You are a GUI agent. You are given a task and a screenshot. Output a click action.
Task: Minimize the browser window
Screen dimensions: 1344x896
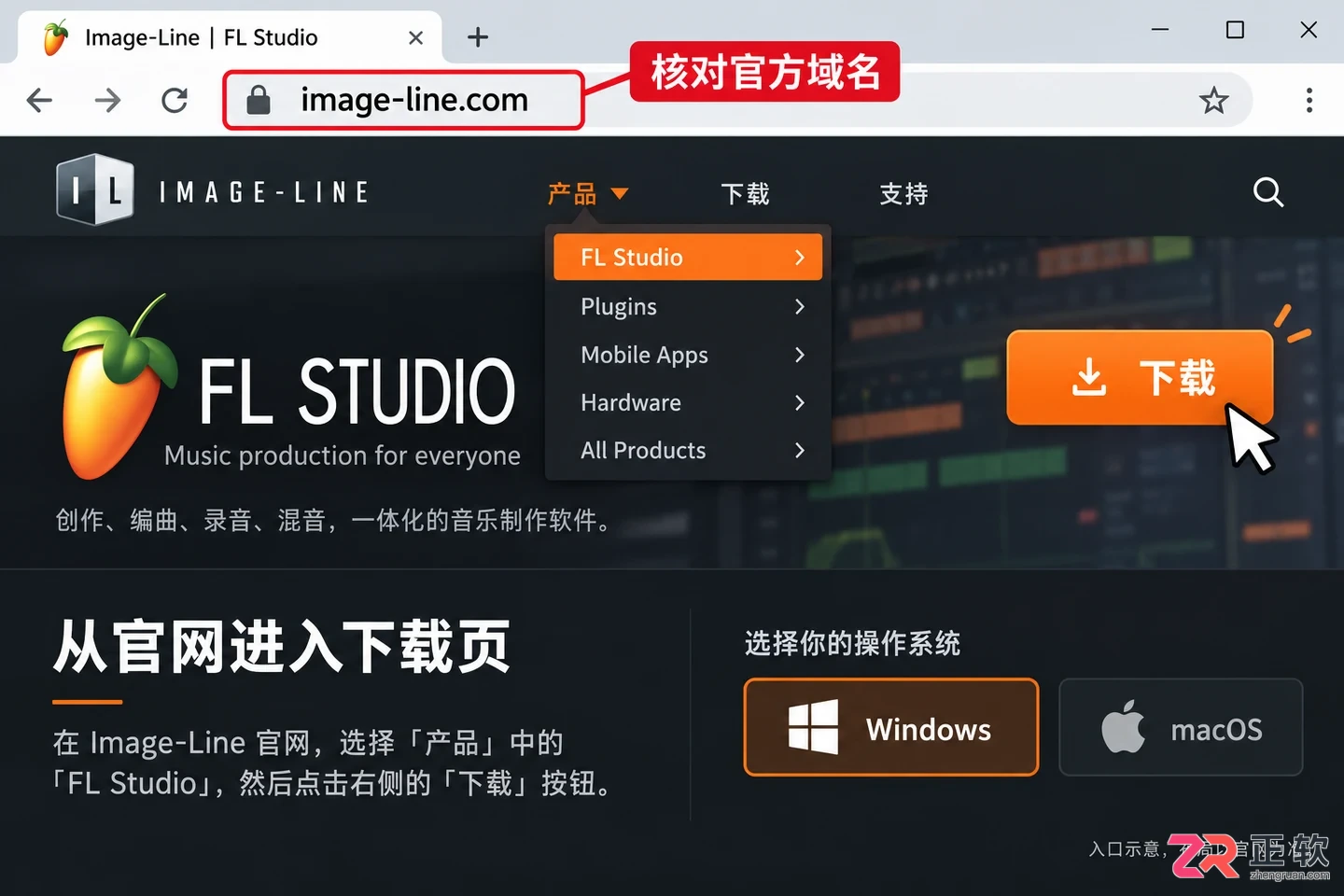click(1160, 30)
